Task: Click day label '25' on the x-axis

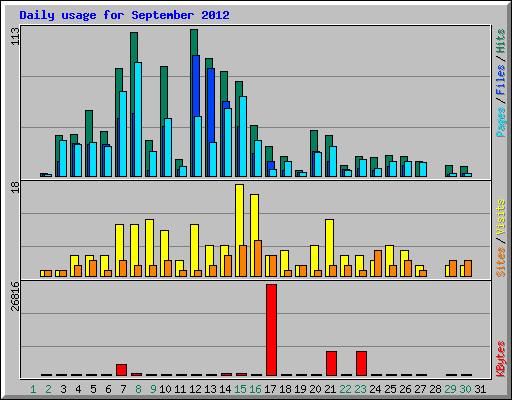Action: tap(390, 389)
